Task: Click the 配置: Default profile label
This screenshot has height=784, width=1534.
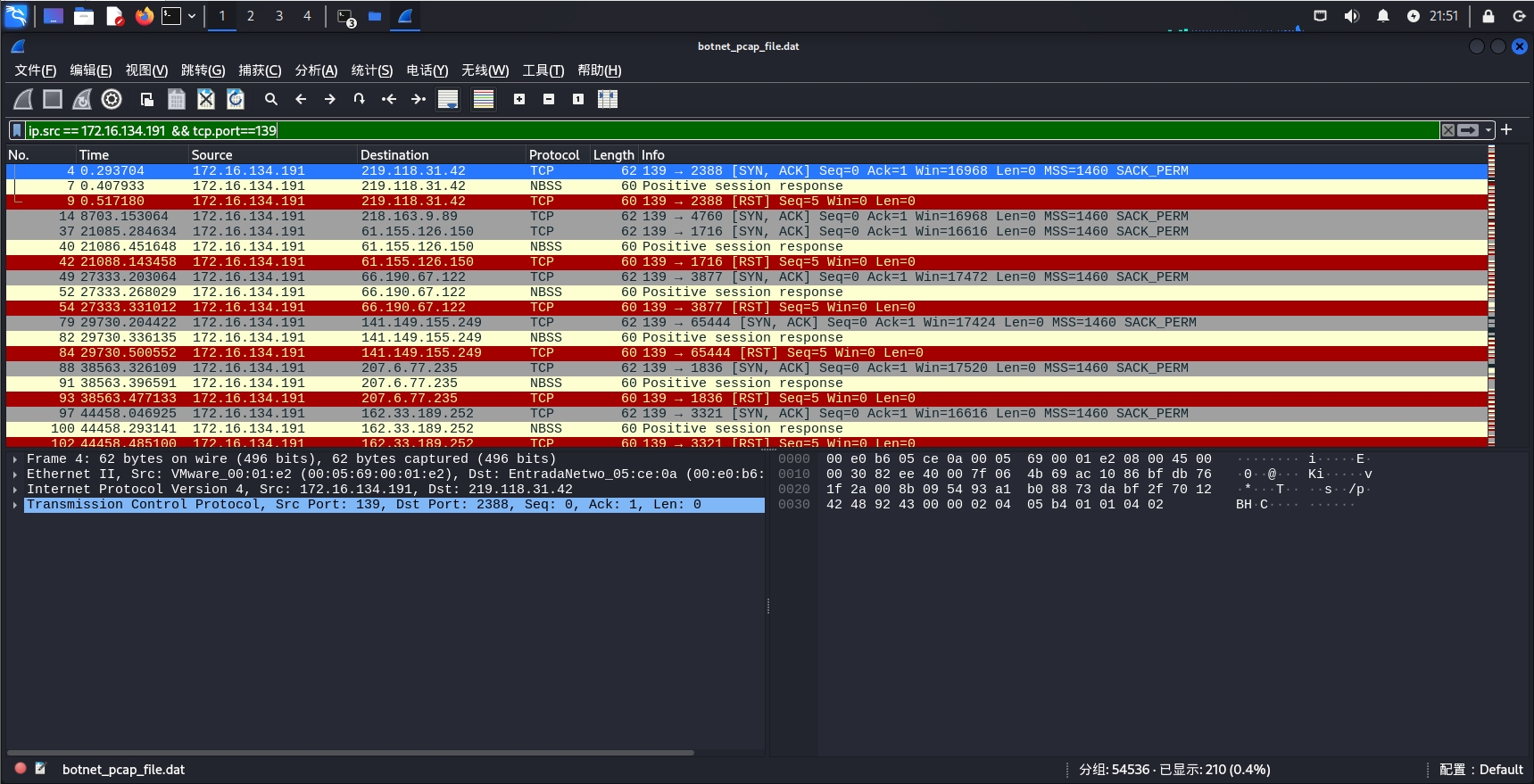Action: click(x=1481, y=770)
